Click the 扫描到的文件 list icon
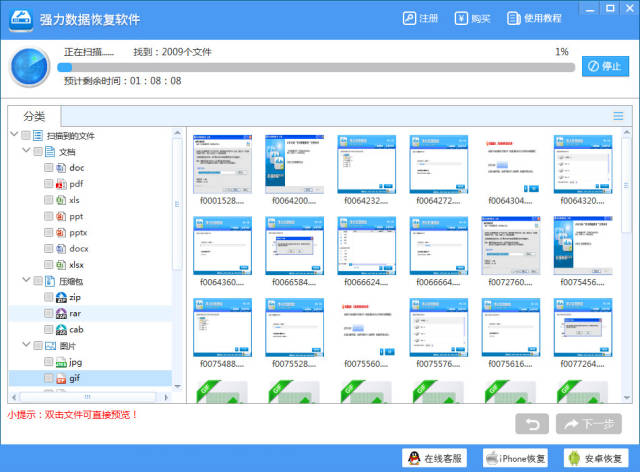640x472 pixels. 38,135
